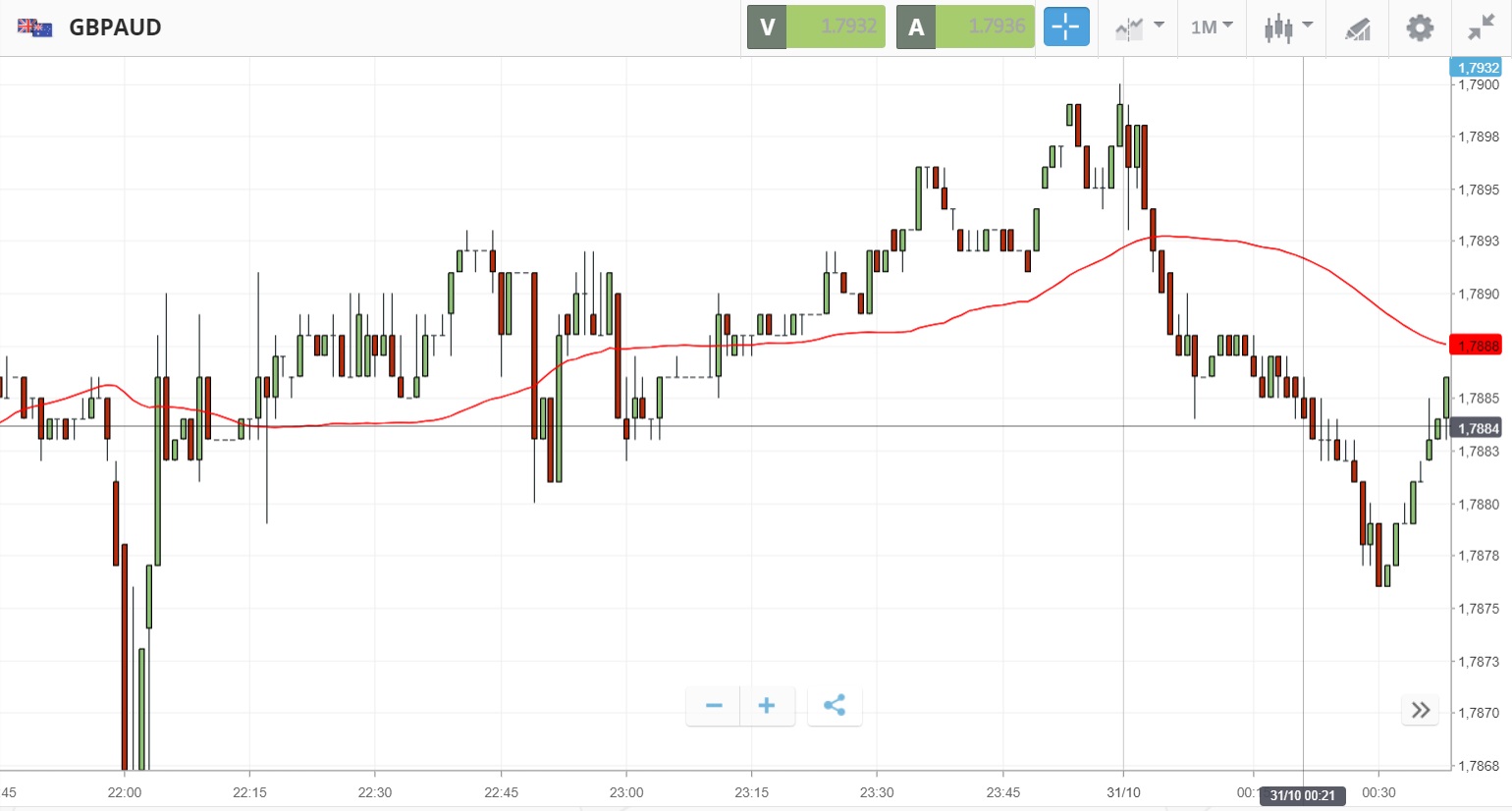Collapse the chart from fullscreen
The image size is (1512, 811).
click(x=1482, y=27)
